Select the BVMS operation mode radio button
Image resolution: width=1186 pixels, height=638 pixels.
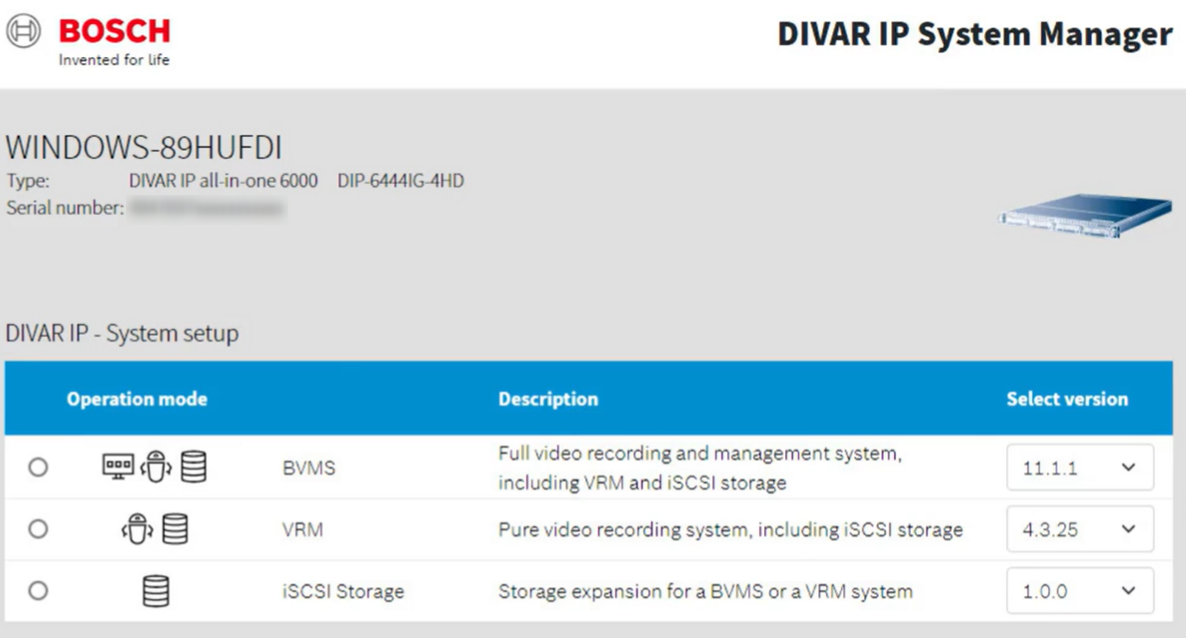tap(38, 467)
